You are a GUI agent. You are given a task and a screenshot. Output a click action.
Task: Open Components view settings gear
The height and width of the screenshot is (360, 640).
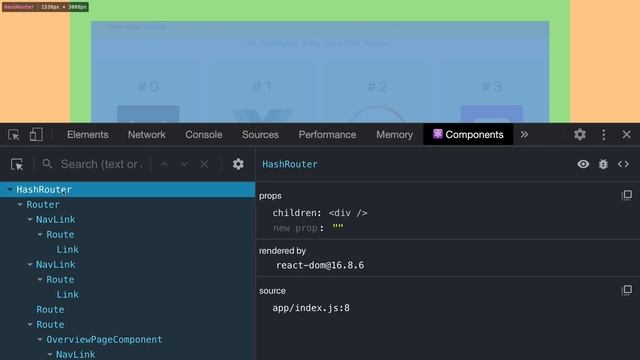(x=238, y=164)
